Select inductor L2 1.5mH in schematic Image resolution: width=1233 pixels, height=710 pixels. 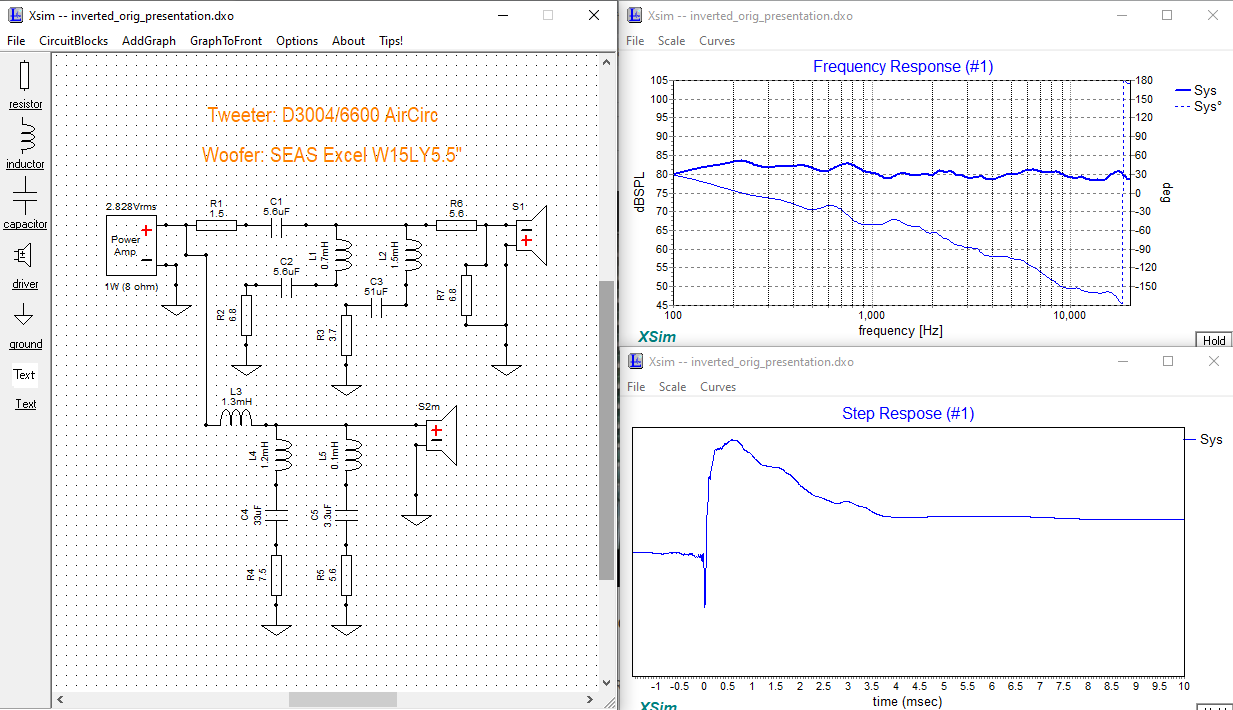[412, 255]
